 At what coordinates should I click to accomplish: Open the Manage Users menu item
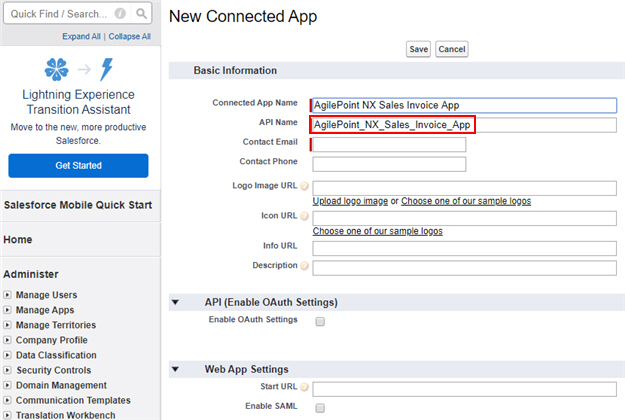46,295
